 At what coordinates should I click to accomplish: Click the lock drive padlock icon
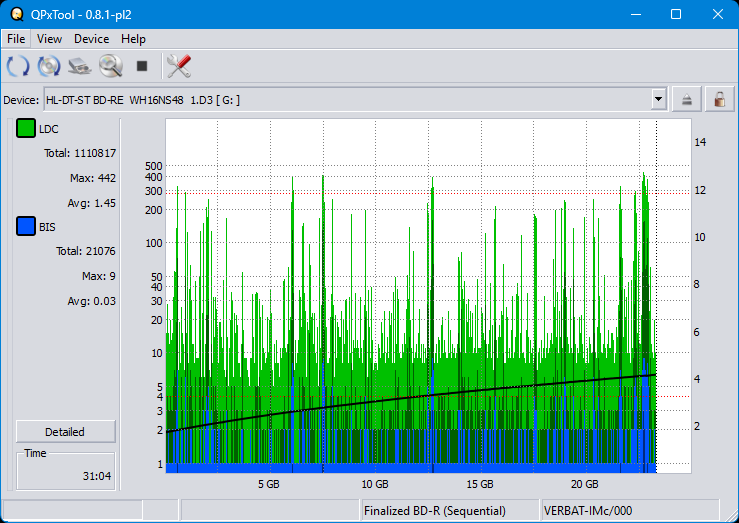pos(717,99)
